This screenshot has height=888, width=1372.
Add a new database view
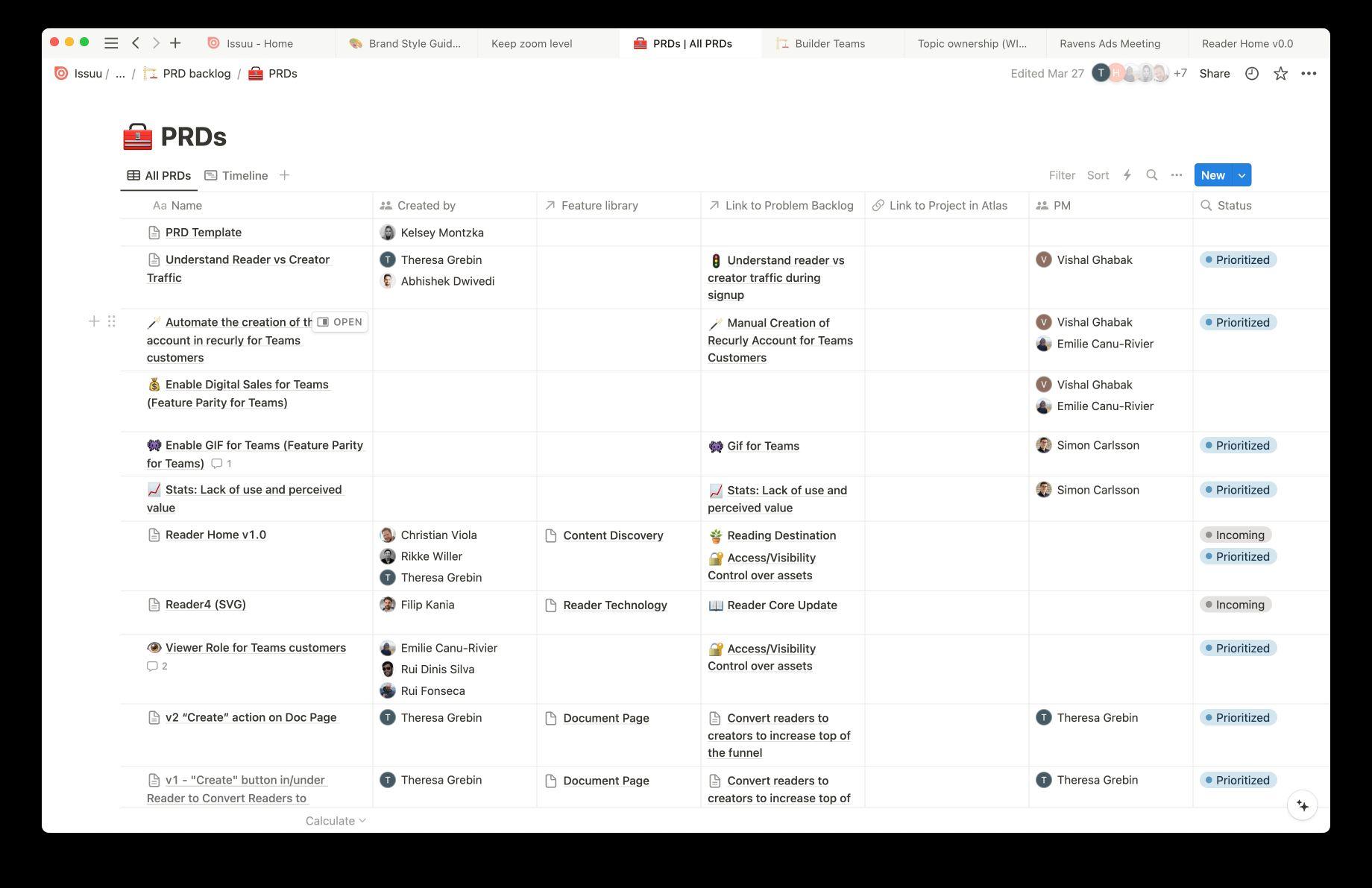coord(284,175)
